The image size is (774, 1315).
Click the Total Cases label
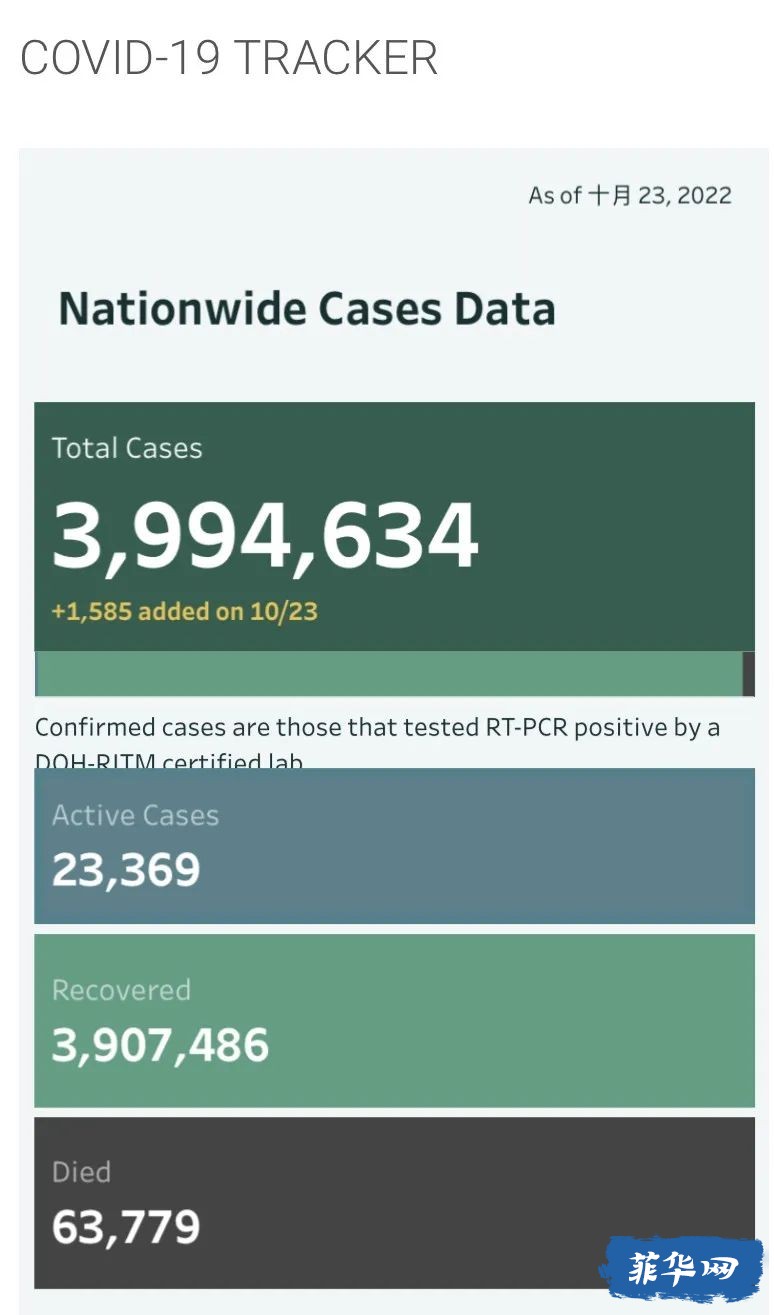[127, 448]
